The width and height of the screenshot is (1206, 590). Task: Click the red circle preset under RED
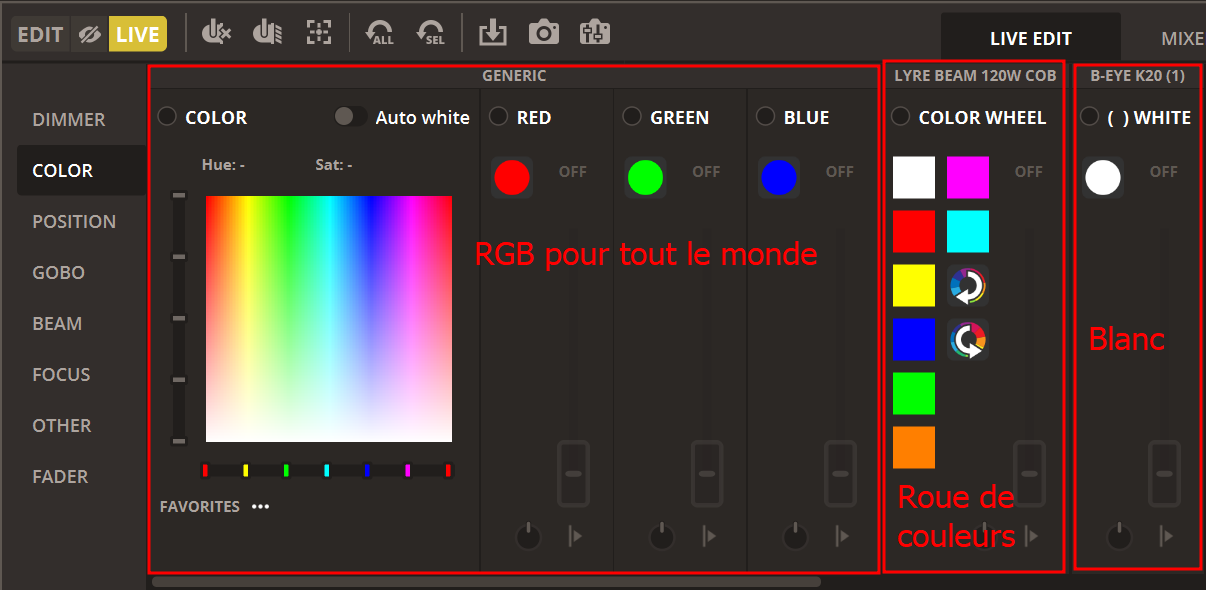(512, 178)
